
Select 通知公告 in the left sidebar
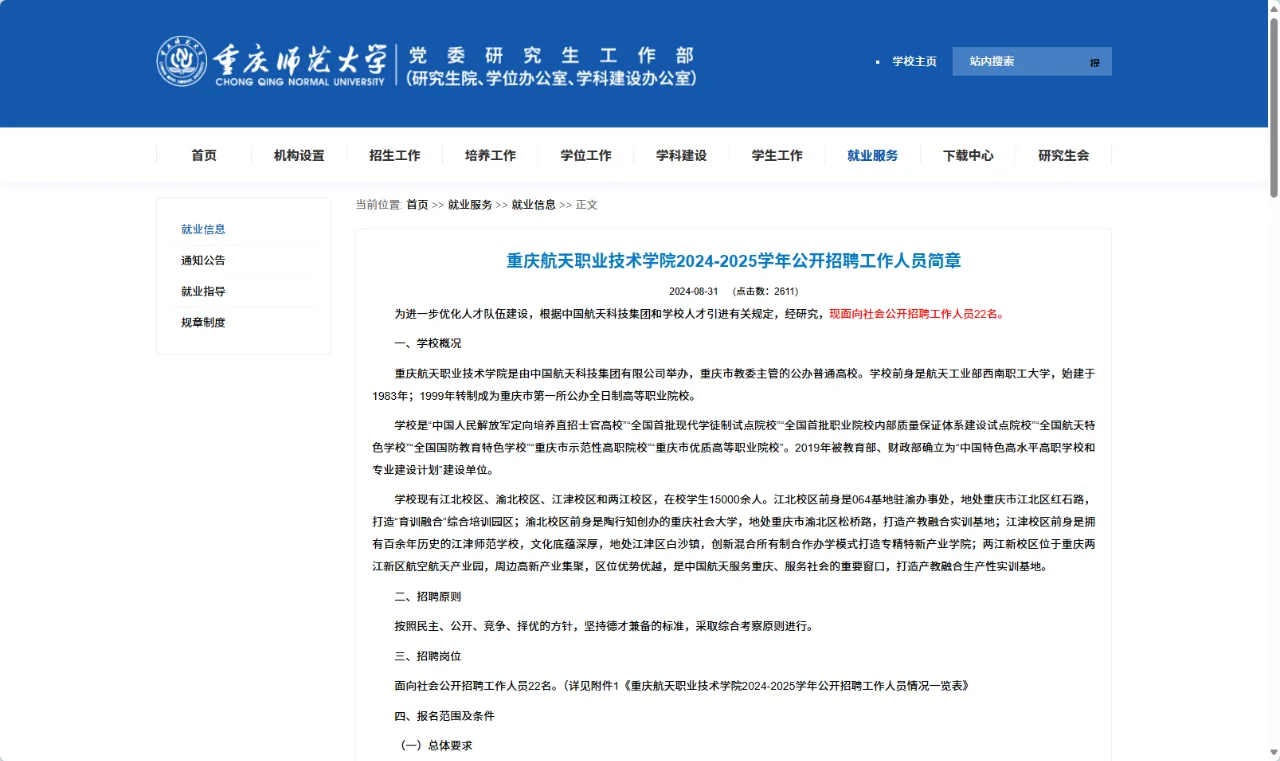click(203, 260)
